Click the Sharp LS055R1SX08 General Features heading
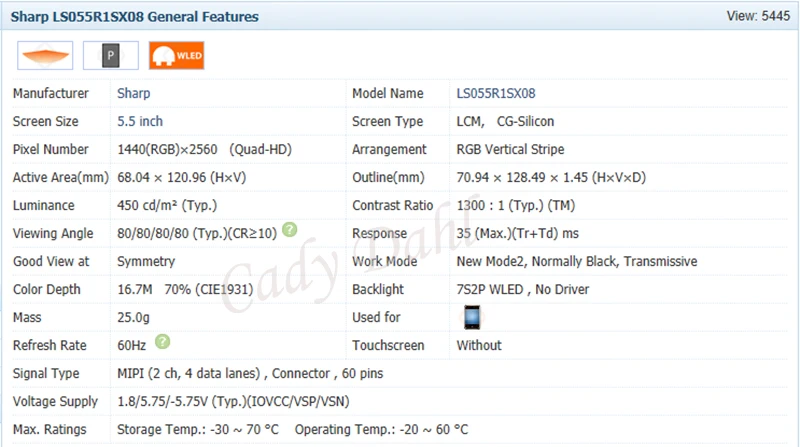Screen dimensions: 800x447 point(135,17)
